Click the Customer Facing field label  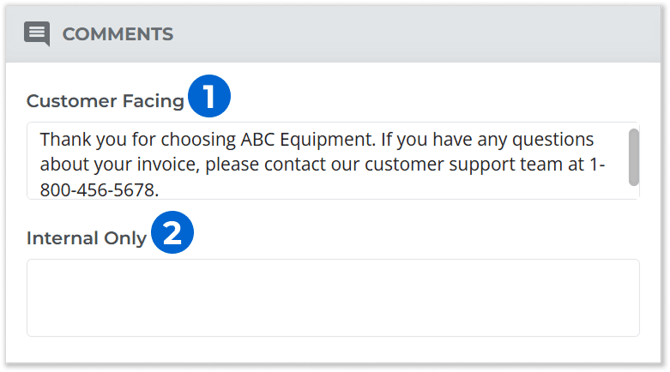pos(105,101)
